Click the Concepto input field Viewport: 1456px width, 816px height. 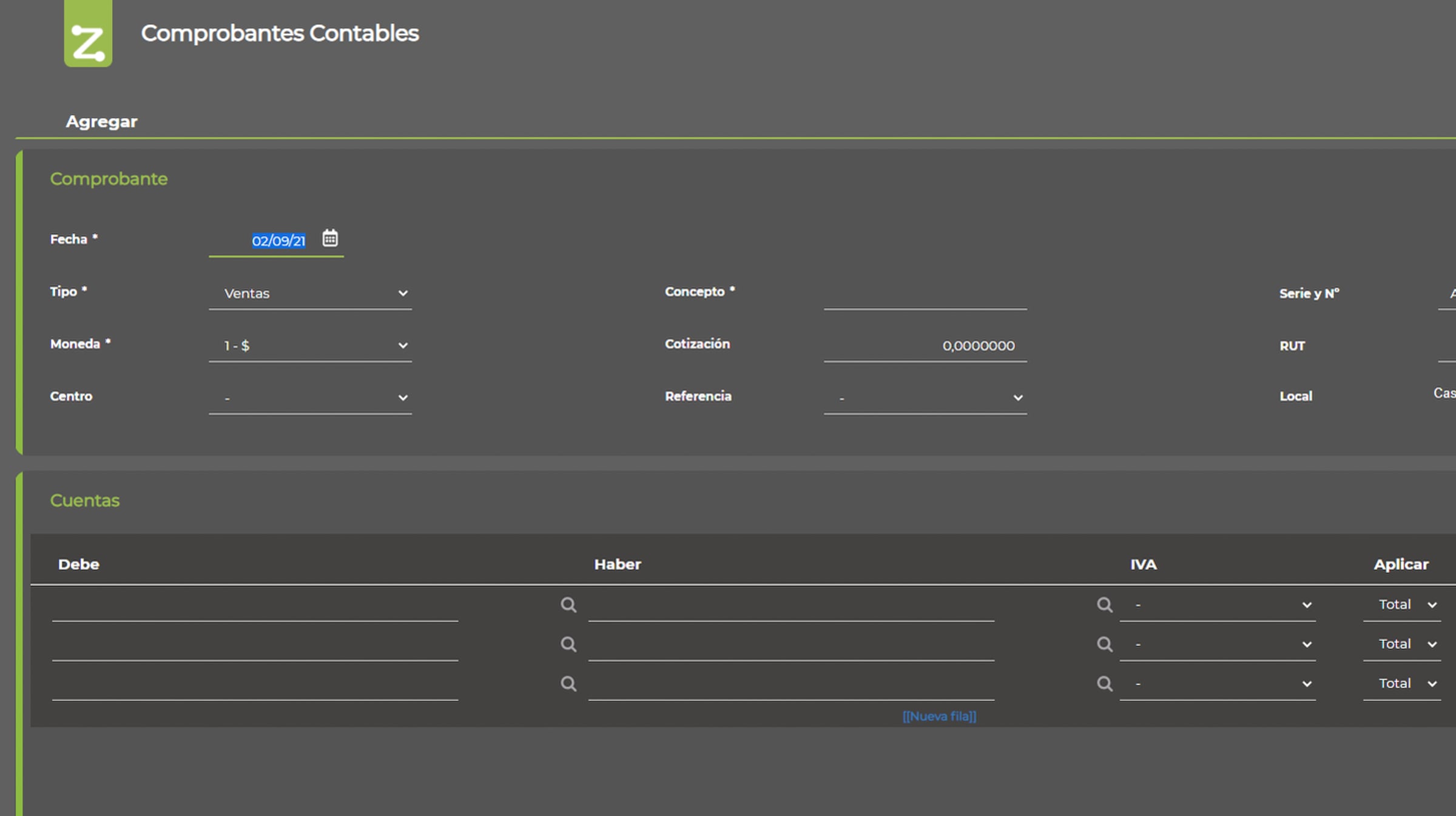[925, 294]
